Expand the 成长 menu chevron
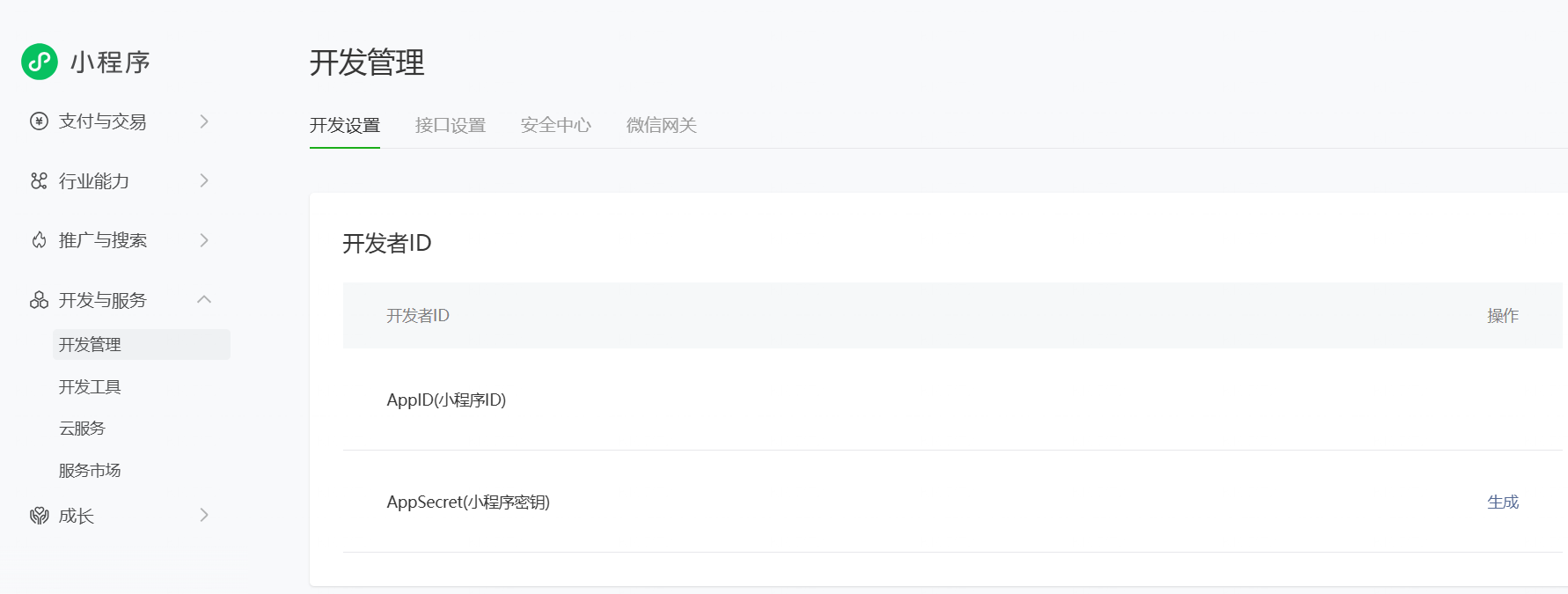 pyautogui.click(x=204, y=516)
